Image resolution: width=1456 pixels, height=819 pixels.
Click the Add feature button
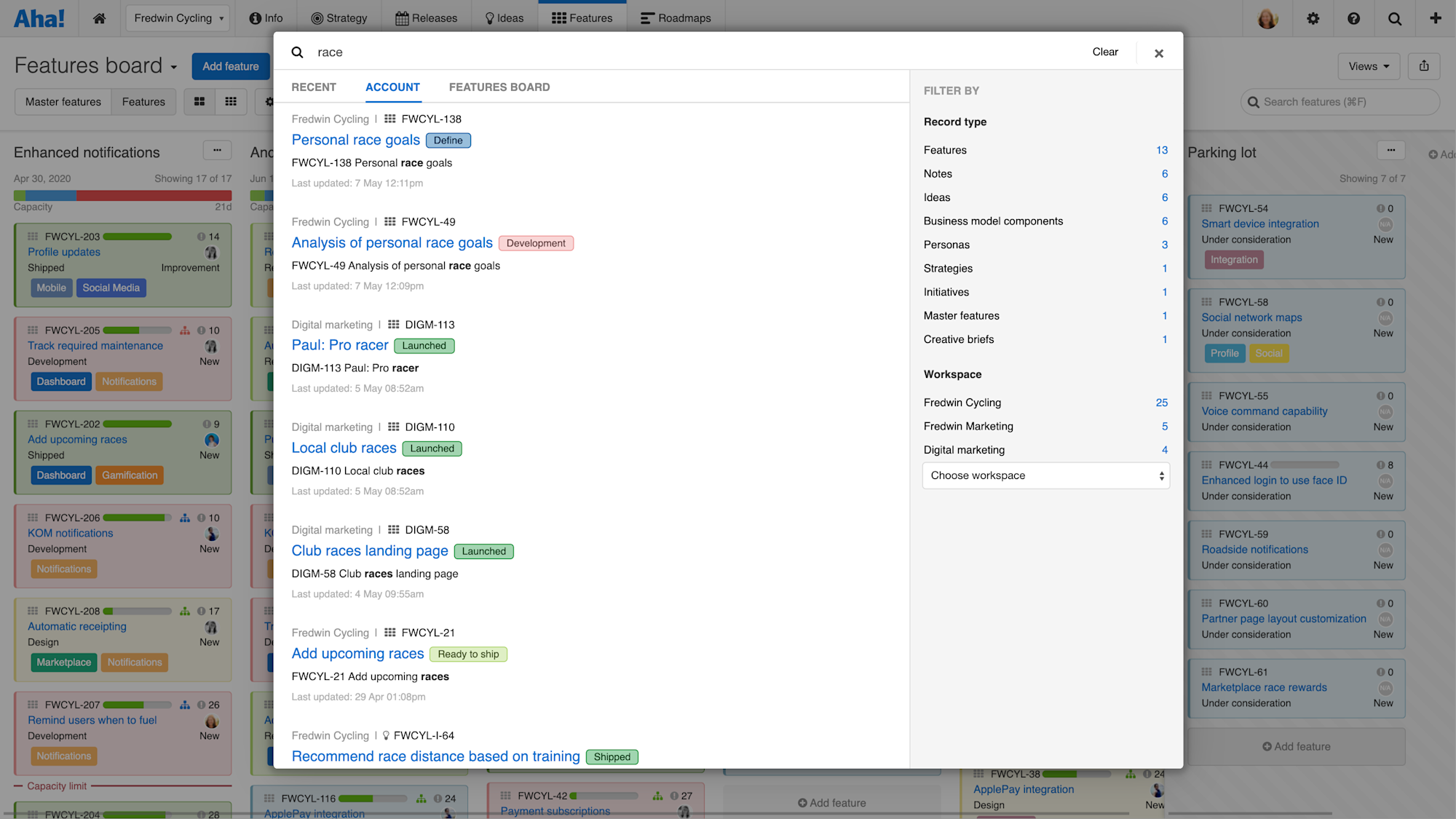pos(231,66)
